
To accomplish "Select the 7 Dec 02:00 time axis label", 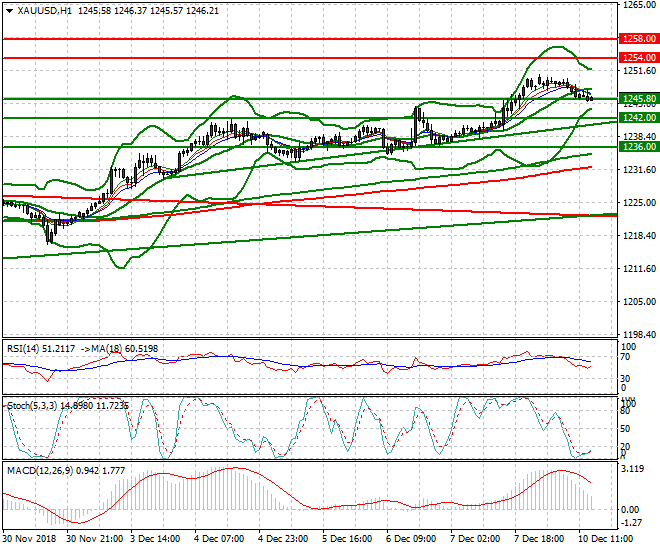I will click(475, 539).
